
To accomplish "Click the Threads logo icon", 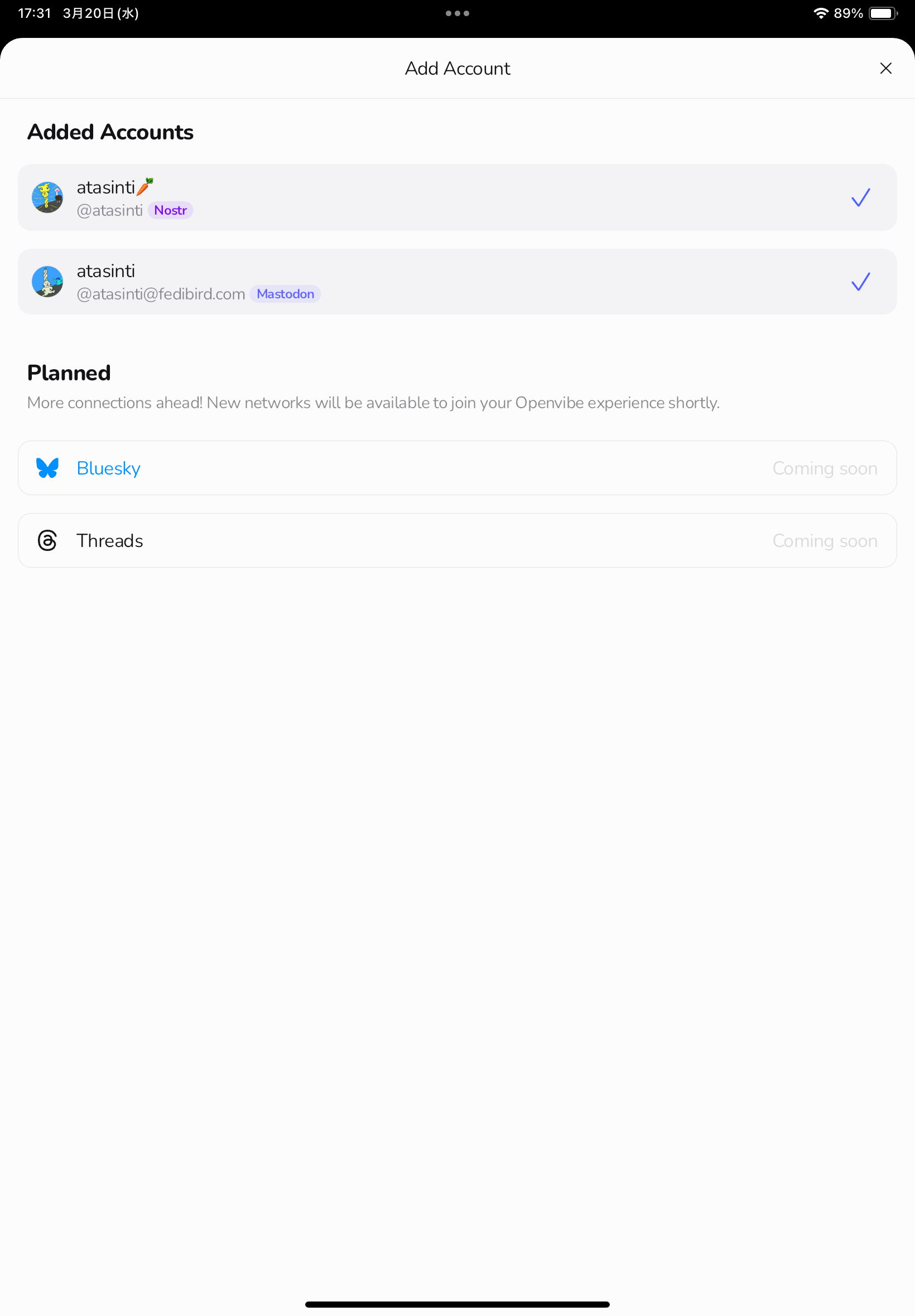I will click(x=47, y=540).
